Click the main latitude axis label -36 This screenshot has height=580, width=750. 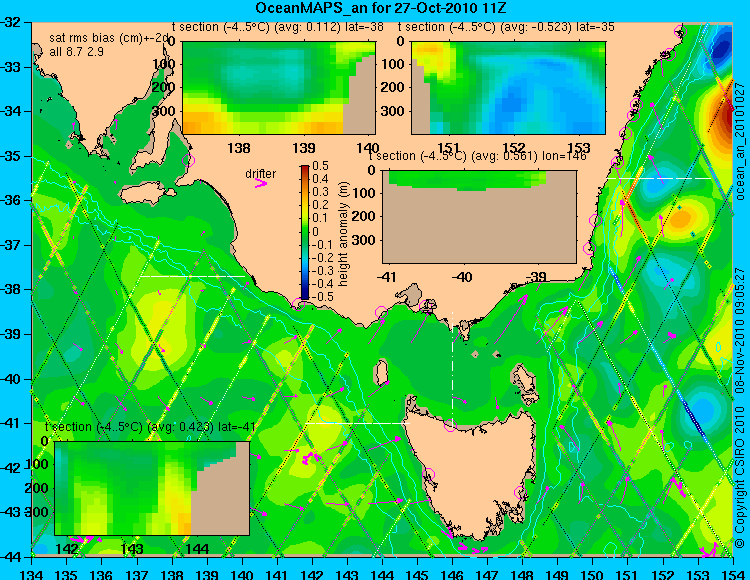11,200
